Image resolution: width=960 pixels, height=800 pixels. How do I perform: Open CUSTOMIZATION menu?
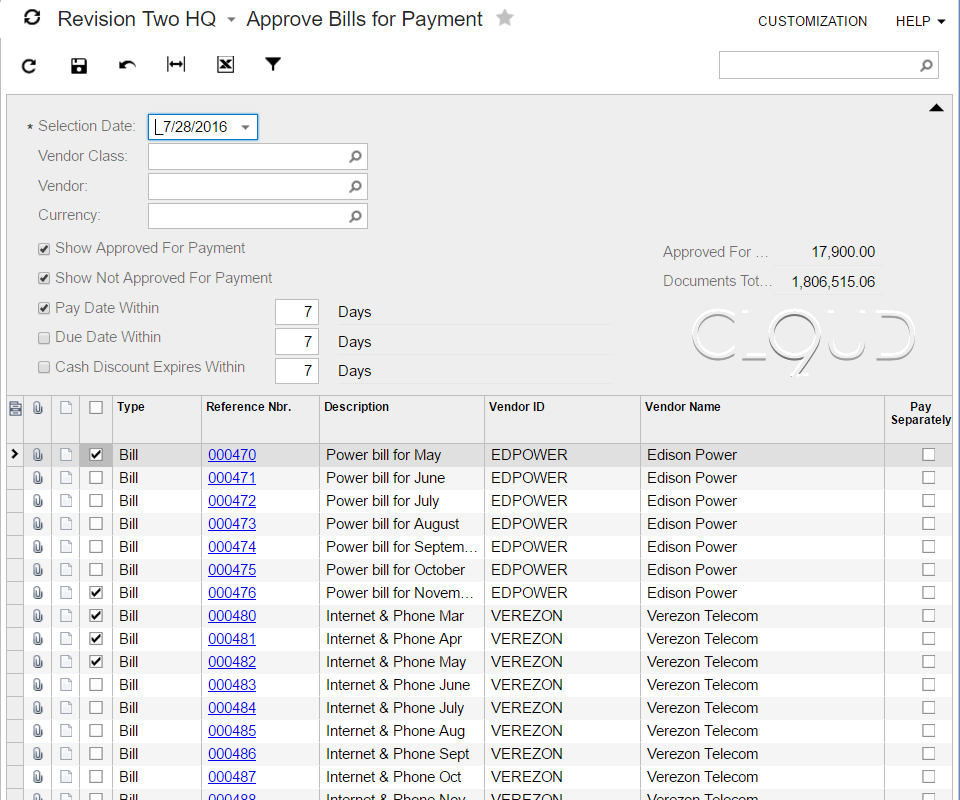pos(812,21)
